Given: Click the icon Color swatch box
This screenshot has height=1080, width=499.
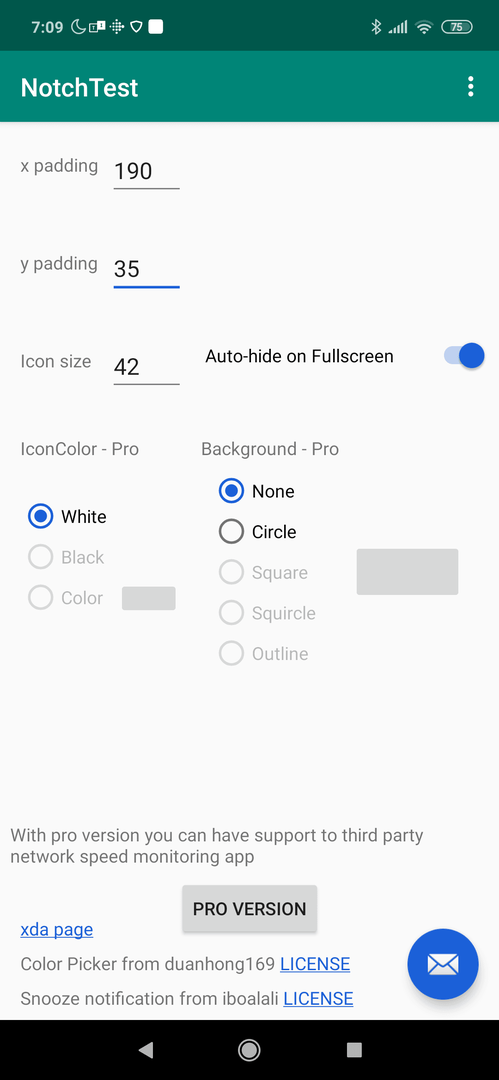Looking at the screenshot, I should [149, 598].
